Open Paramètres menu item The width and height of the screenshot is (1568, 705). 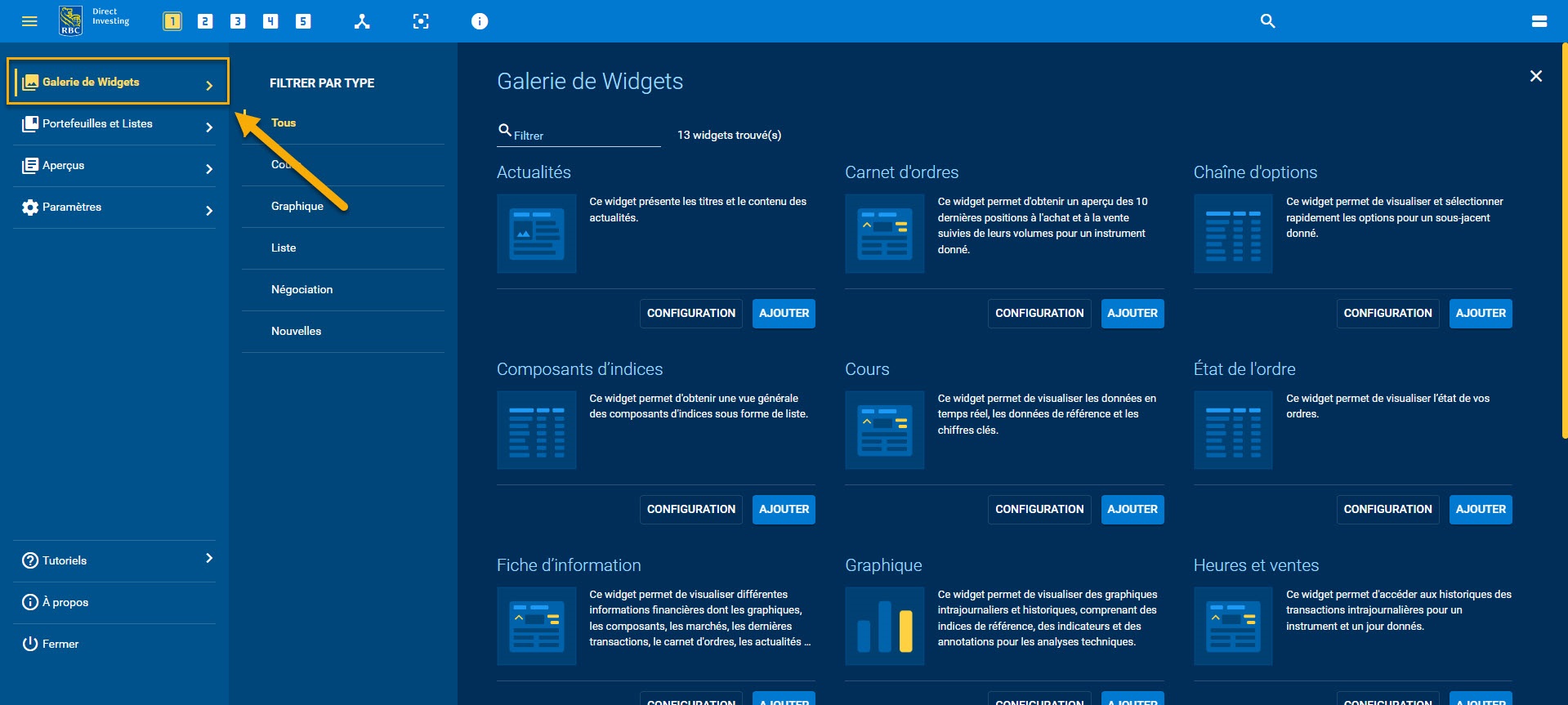click(114, 207)
